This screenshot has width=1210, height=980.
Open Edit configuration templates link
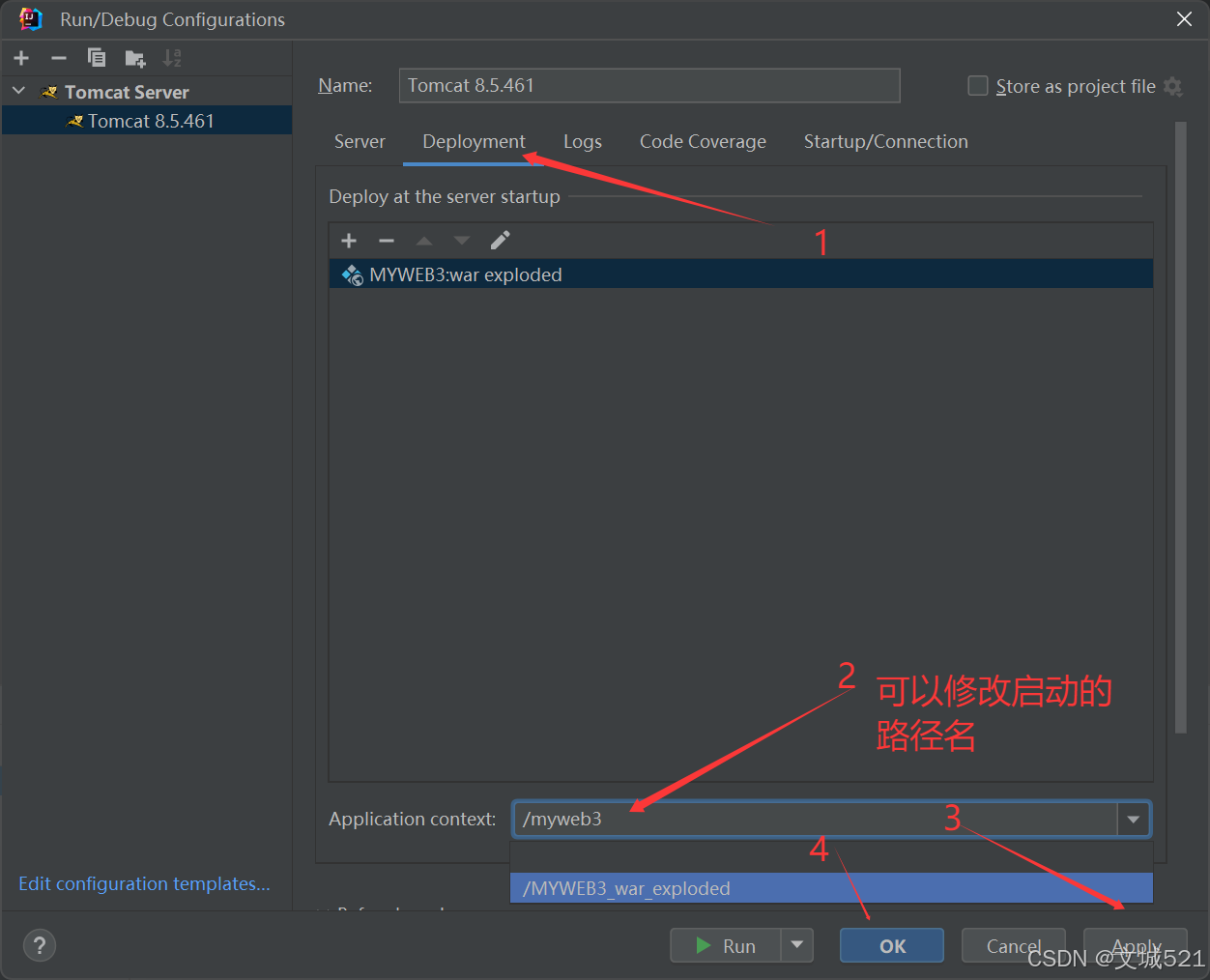click(144, 883)
